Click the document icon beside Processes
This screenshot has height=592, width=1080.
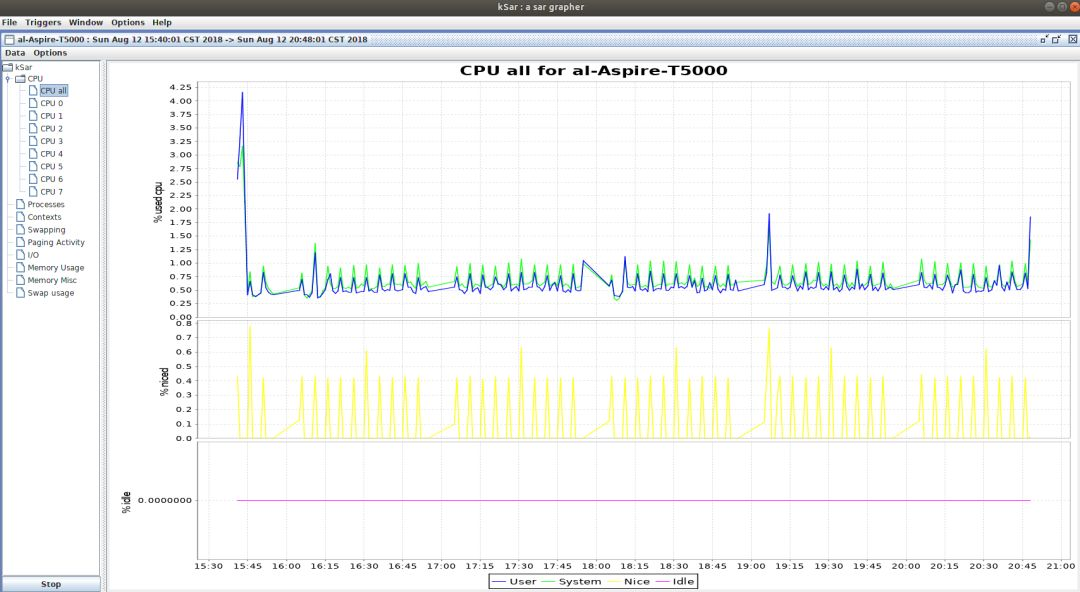[x=20, y=204]
